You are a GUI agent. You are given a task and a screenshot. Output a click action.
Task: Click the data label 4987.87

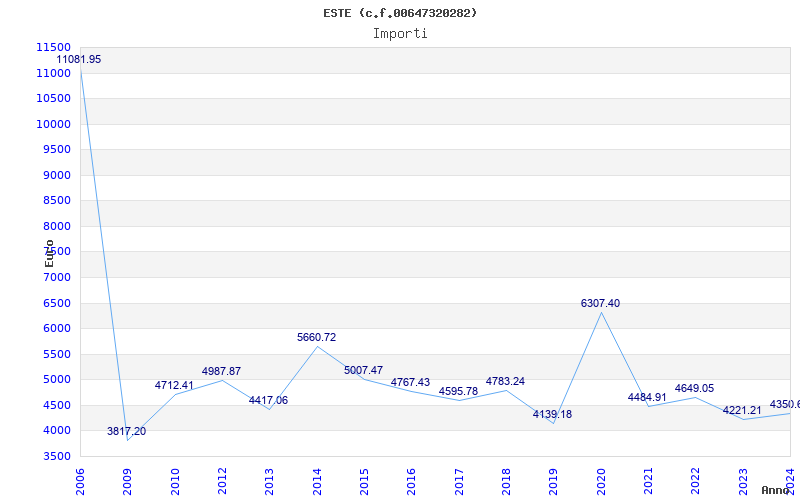pyautogui.click(x=221, y=371)
